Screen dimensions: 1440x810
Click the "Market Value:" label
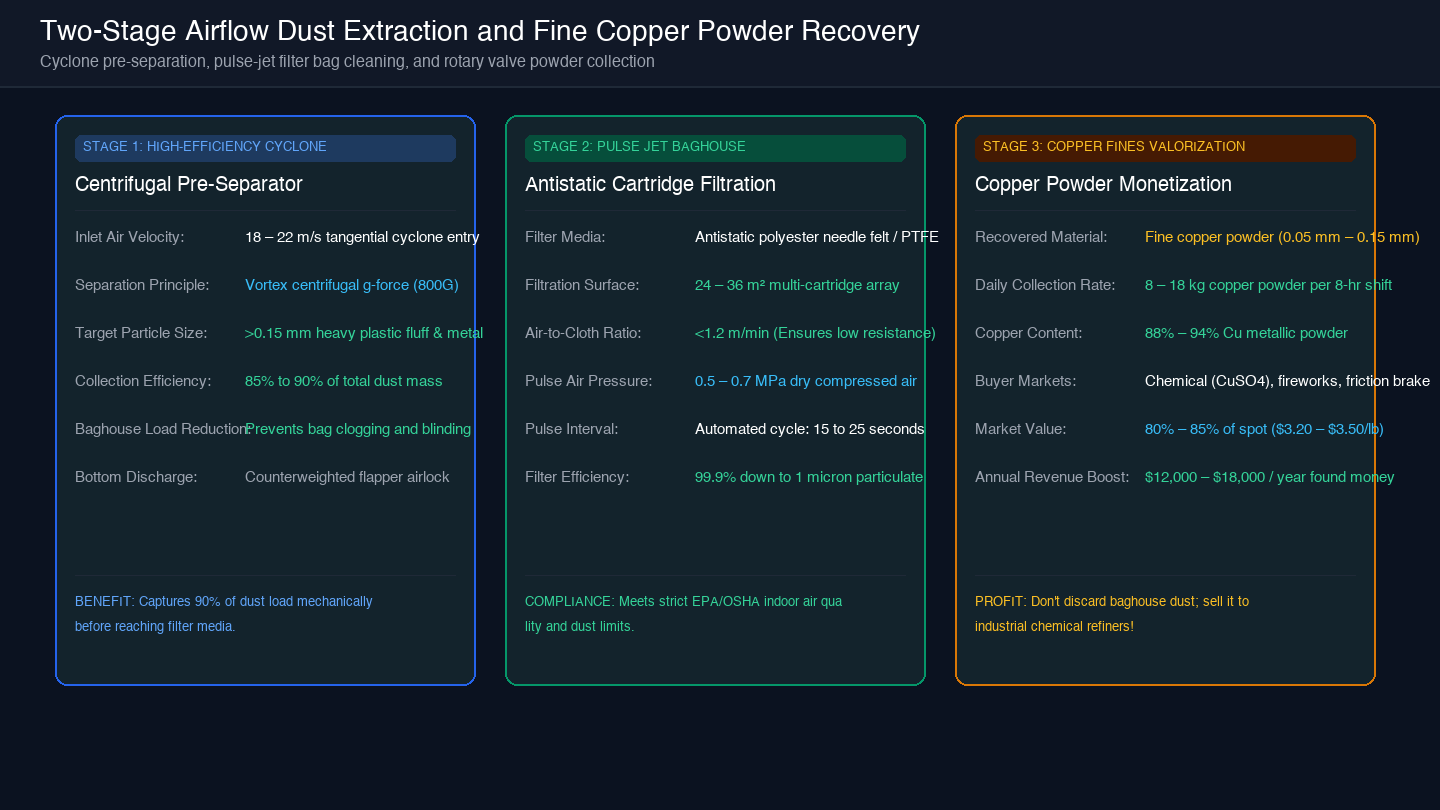[1021, 429]
